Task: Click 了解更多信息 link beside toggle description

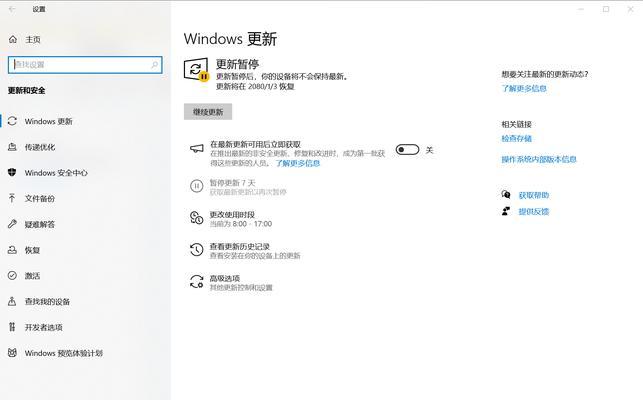Action: (x=298, y=163)
